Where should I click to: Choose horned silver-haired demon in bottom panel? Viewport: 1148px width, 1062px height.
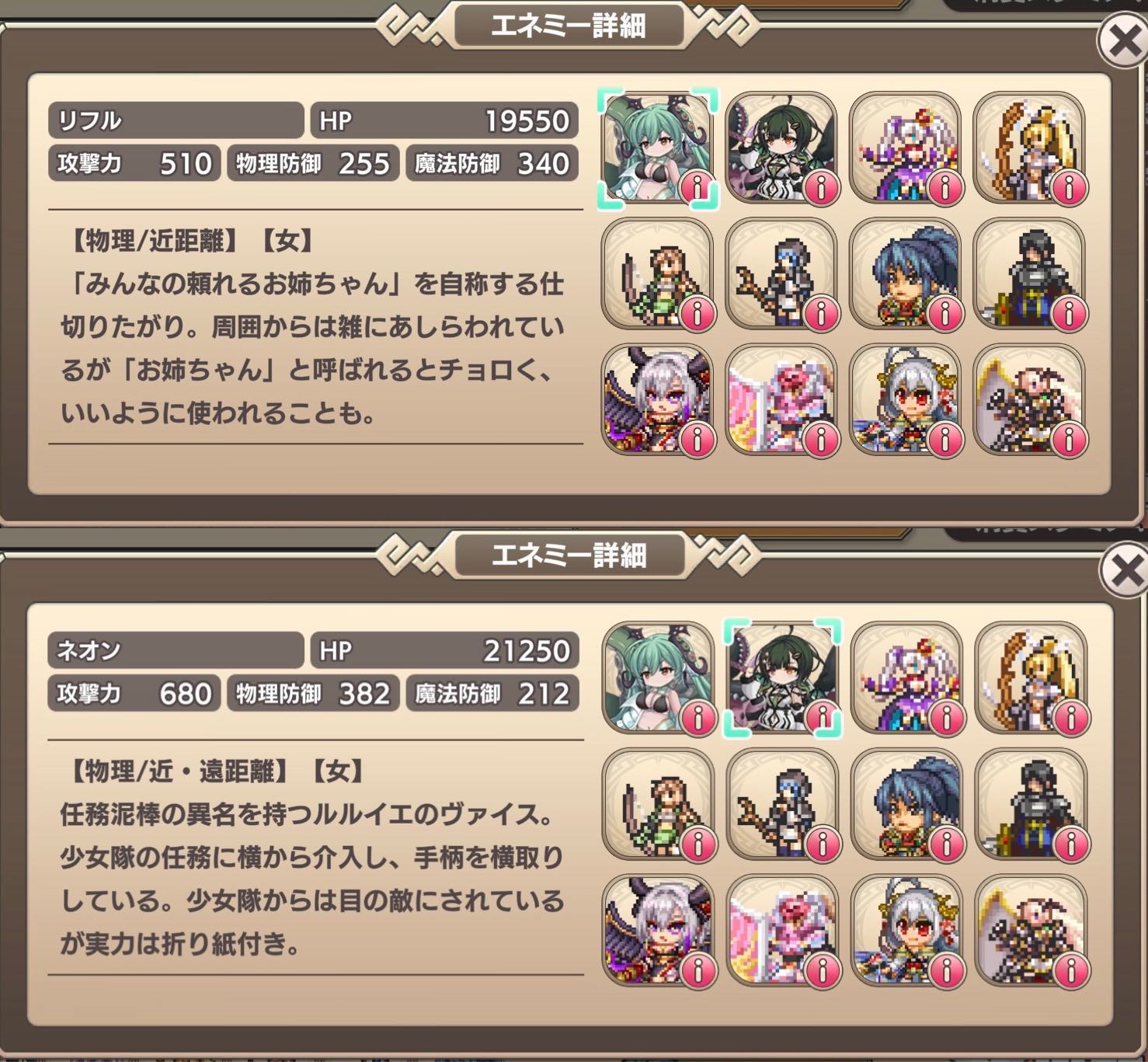click(658, 931)
